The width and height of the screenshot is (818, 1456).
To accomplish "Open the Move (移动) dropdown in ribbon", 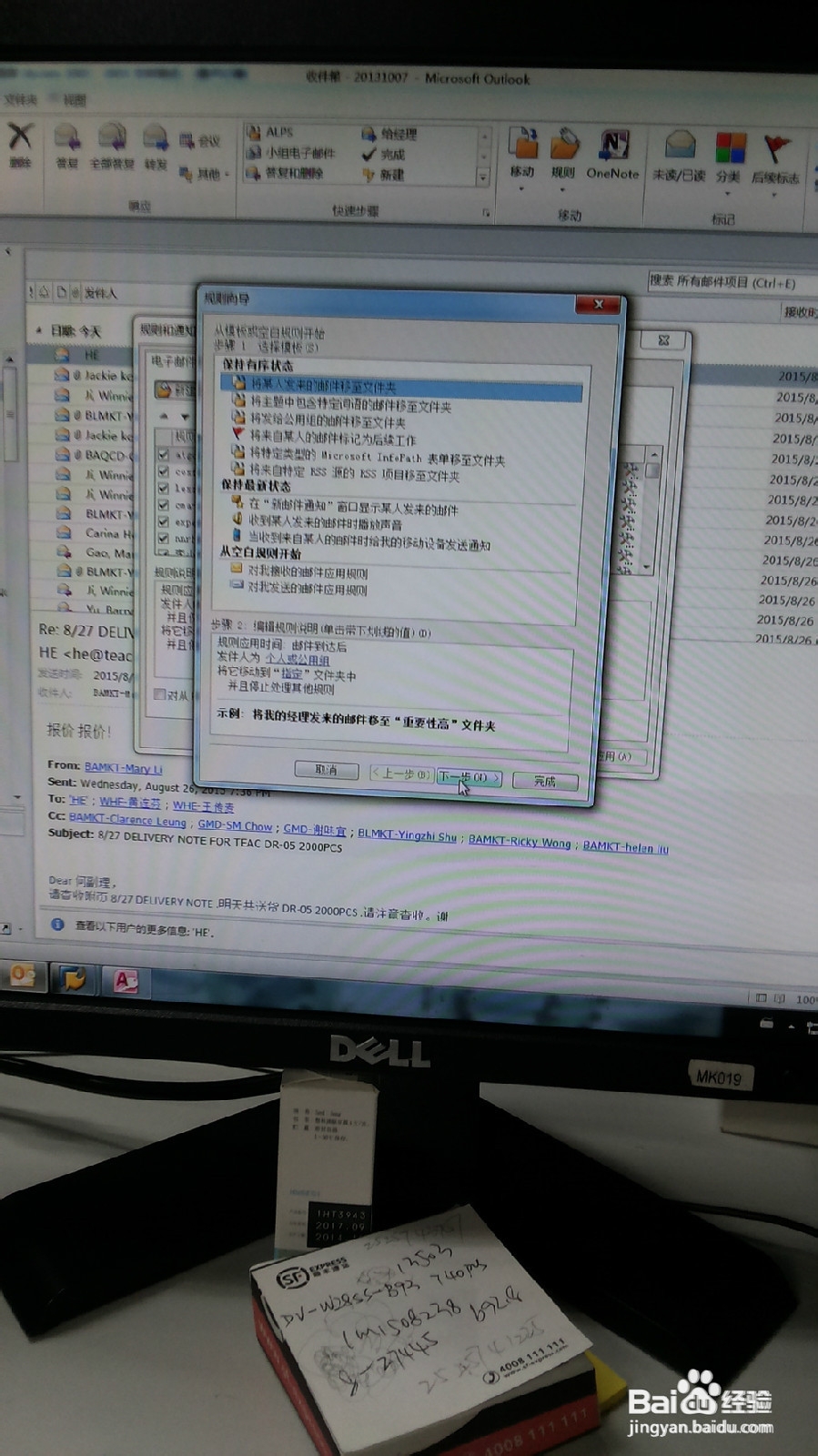I will click(521, 189).
